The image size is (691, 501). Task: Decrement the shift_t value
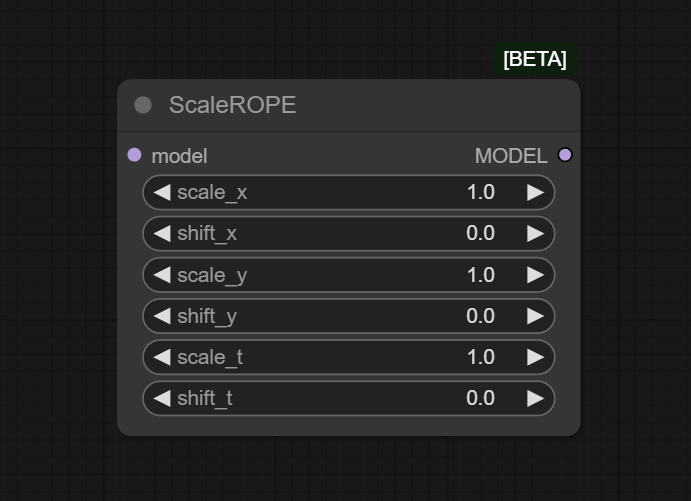pos(161,399)
